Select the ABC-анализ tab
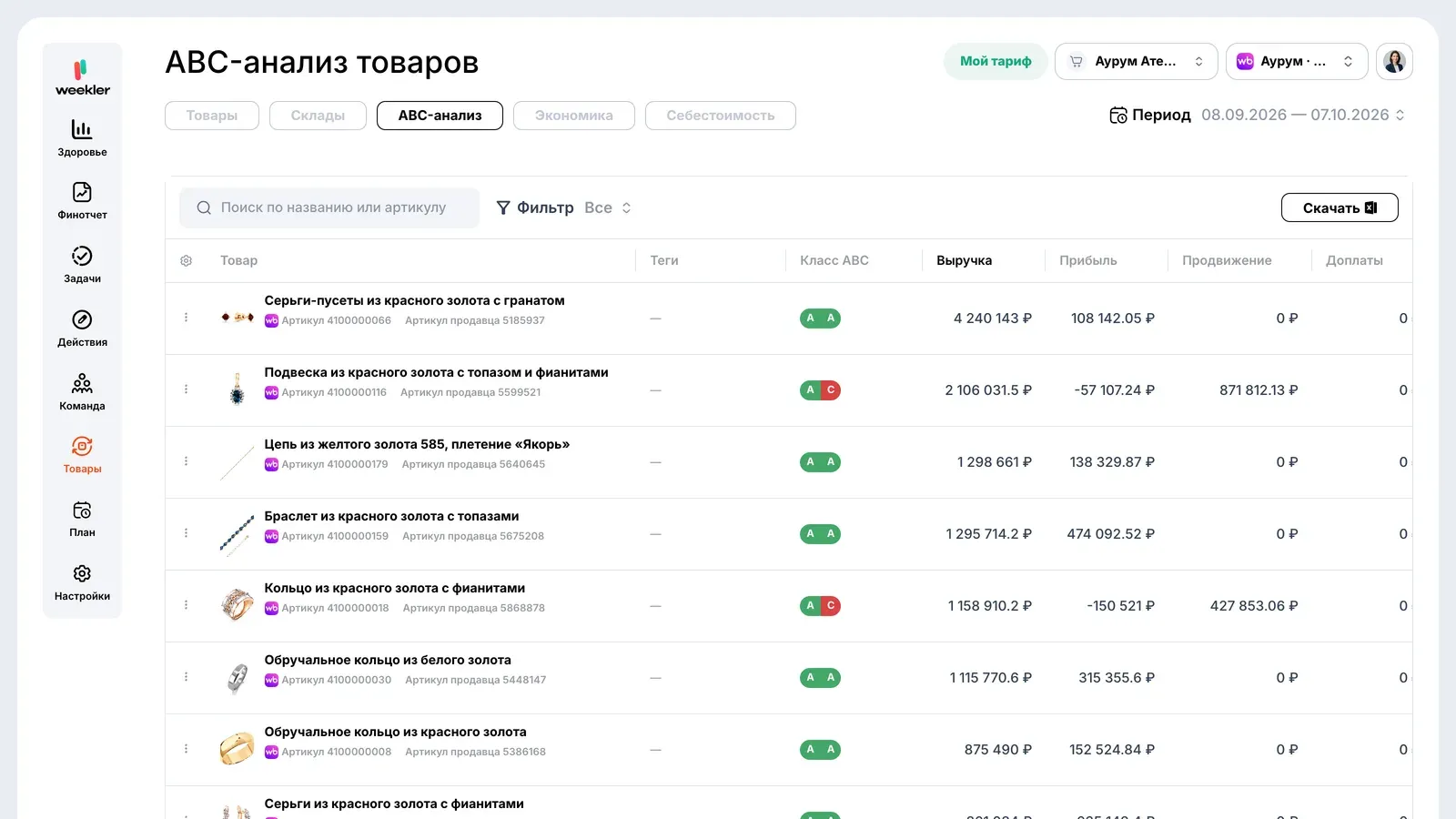 click(x=440, y=116)
